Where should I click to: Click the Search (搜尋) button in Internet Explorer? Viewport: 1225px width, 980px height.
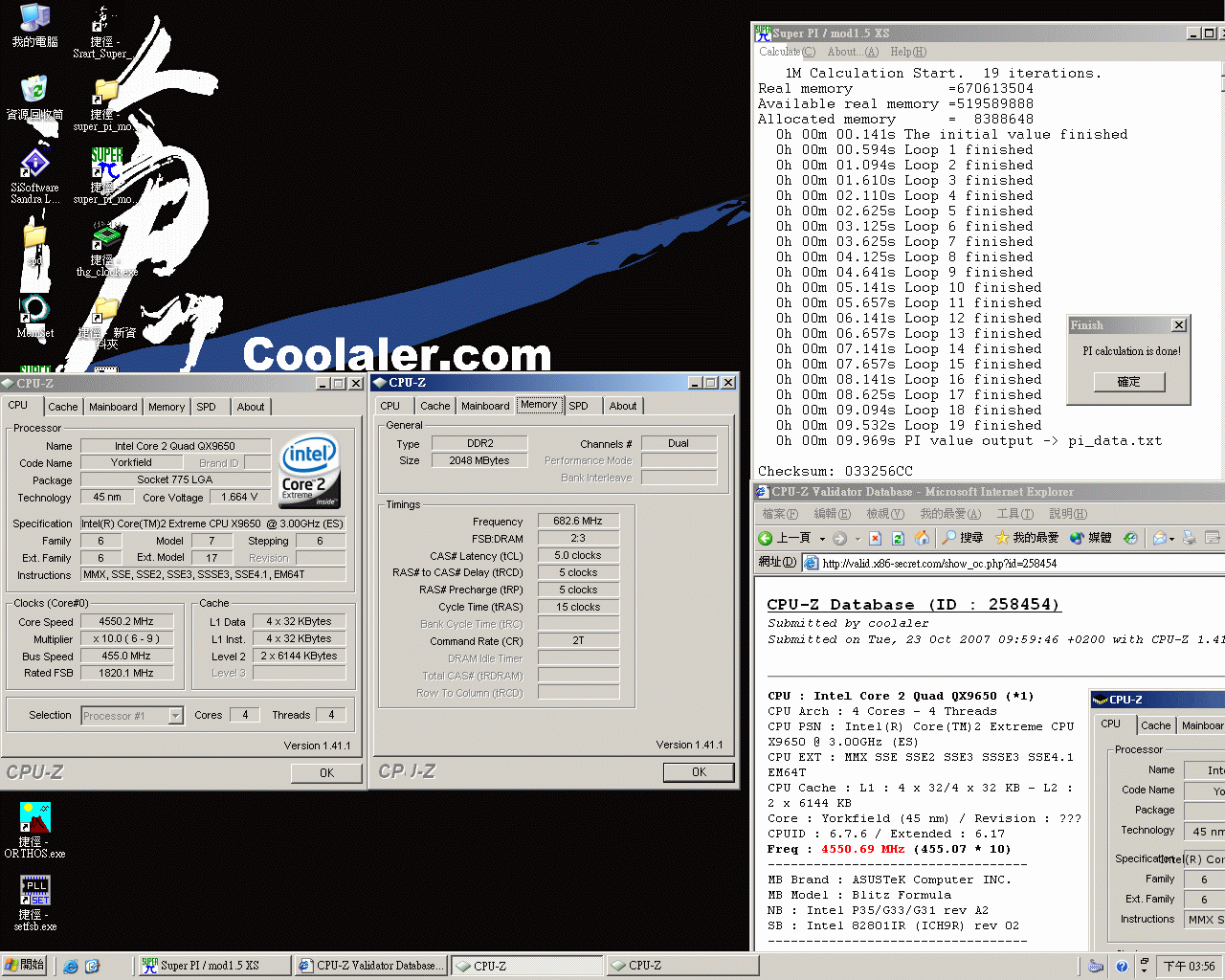click(962, 538)
